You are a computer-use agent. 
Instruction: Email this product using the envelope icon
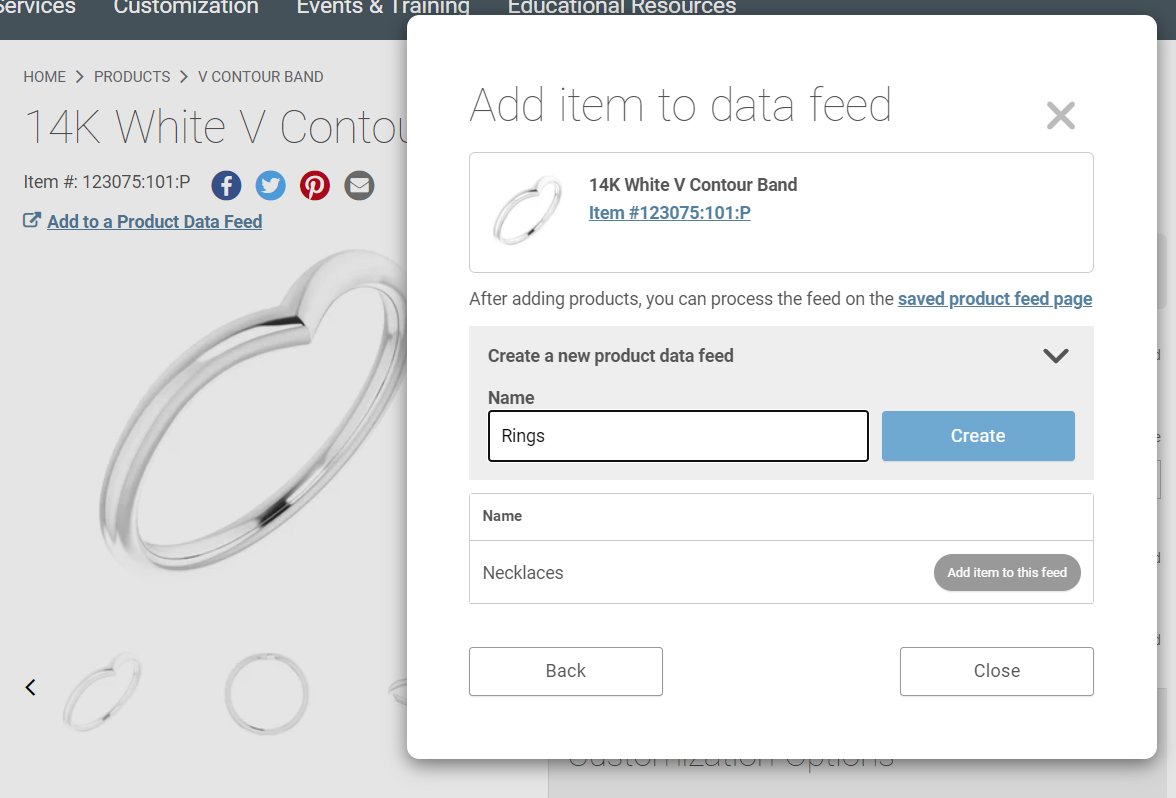(359, 185)
